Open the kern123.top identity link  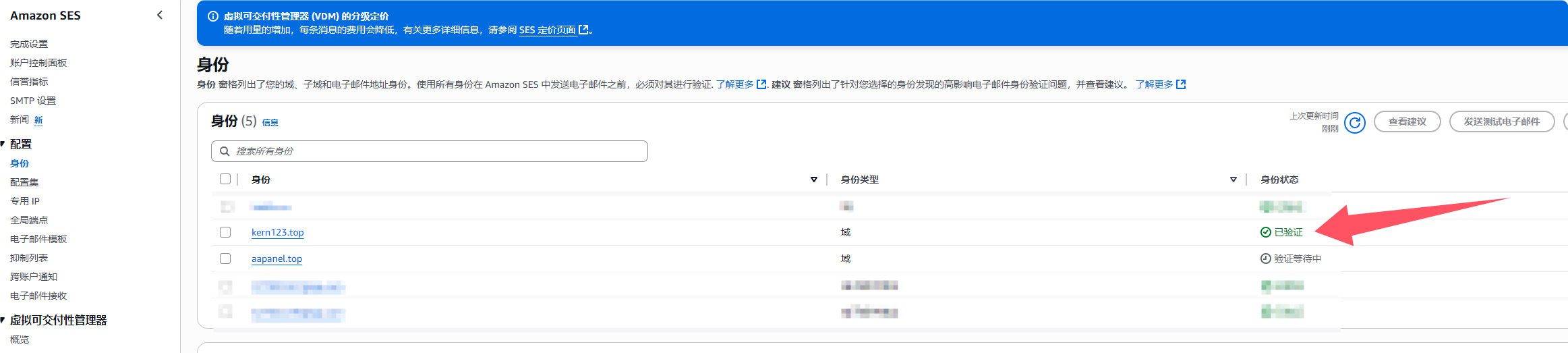point(278,232)
